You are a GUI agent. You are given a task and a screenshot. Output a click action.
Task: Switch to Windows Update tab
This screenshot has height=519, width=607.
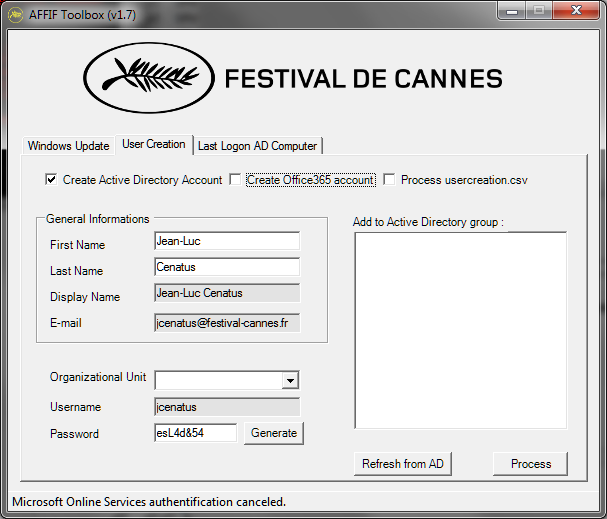(x=69, y=146)
